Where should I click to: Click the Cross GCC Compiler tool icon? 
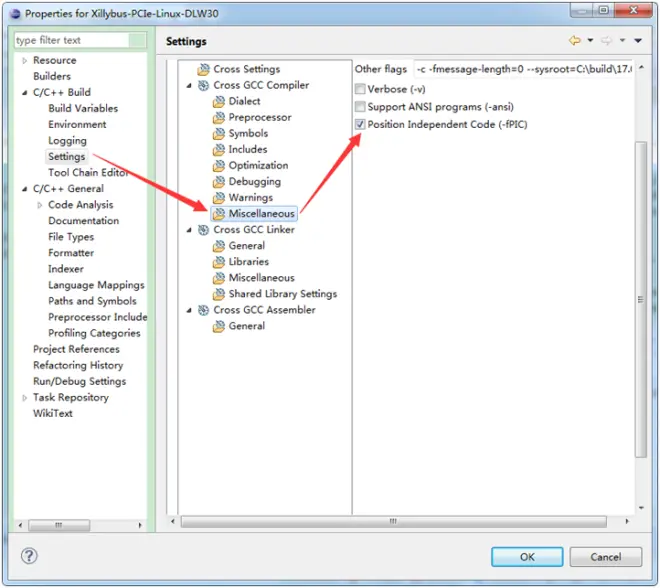[203, 85]
